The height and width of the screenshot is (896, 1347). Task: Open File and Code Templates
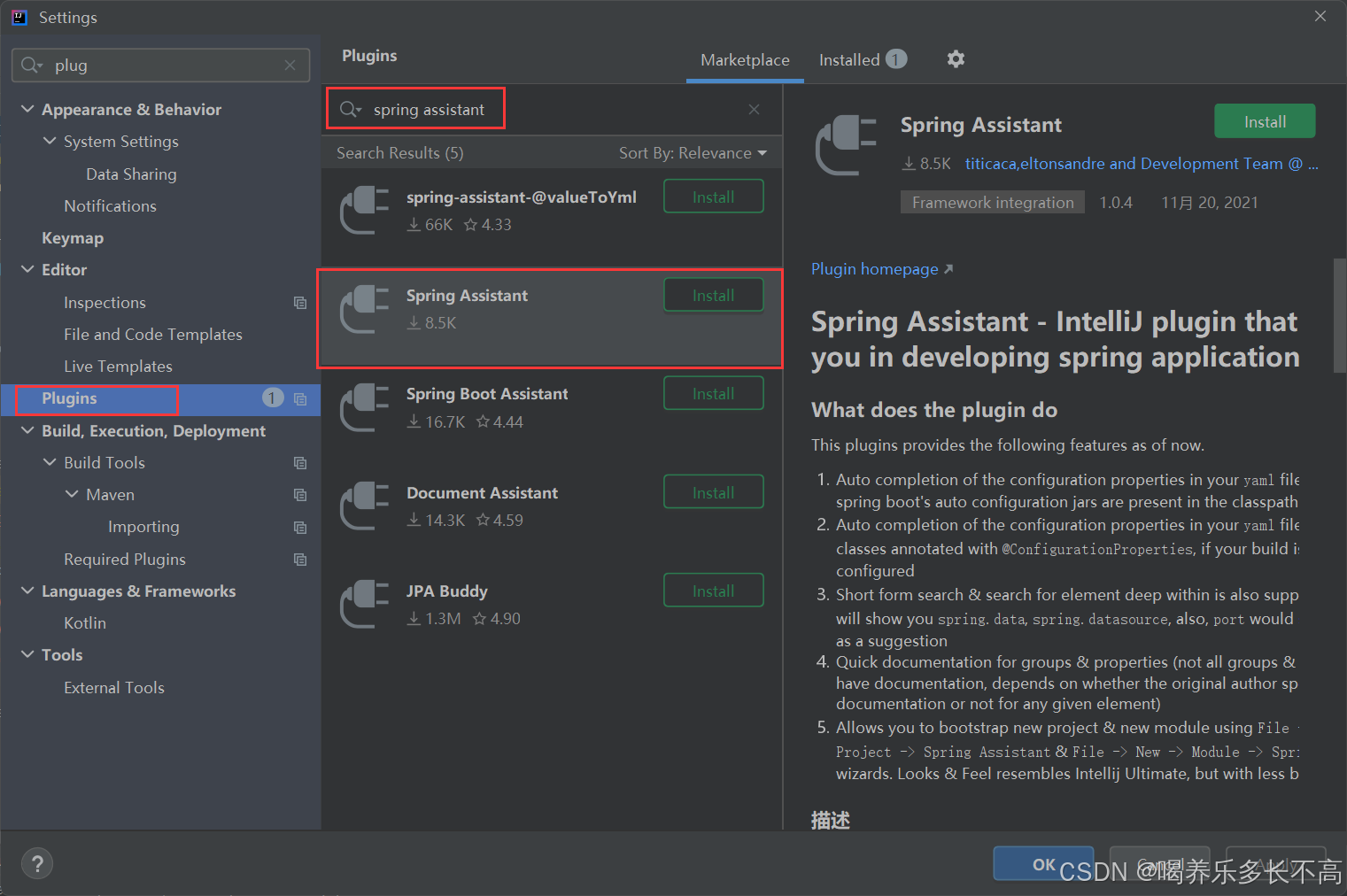pyautogui.click(x=153, y=335)
